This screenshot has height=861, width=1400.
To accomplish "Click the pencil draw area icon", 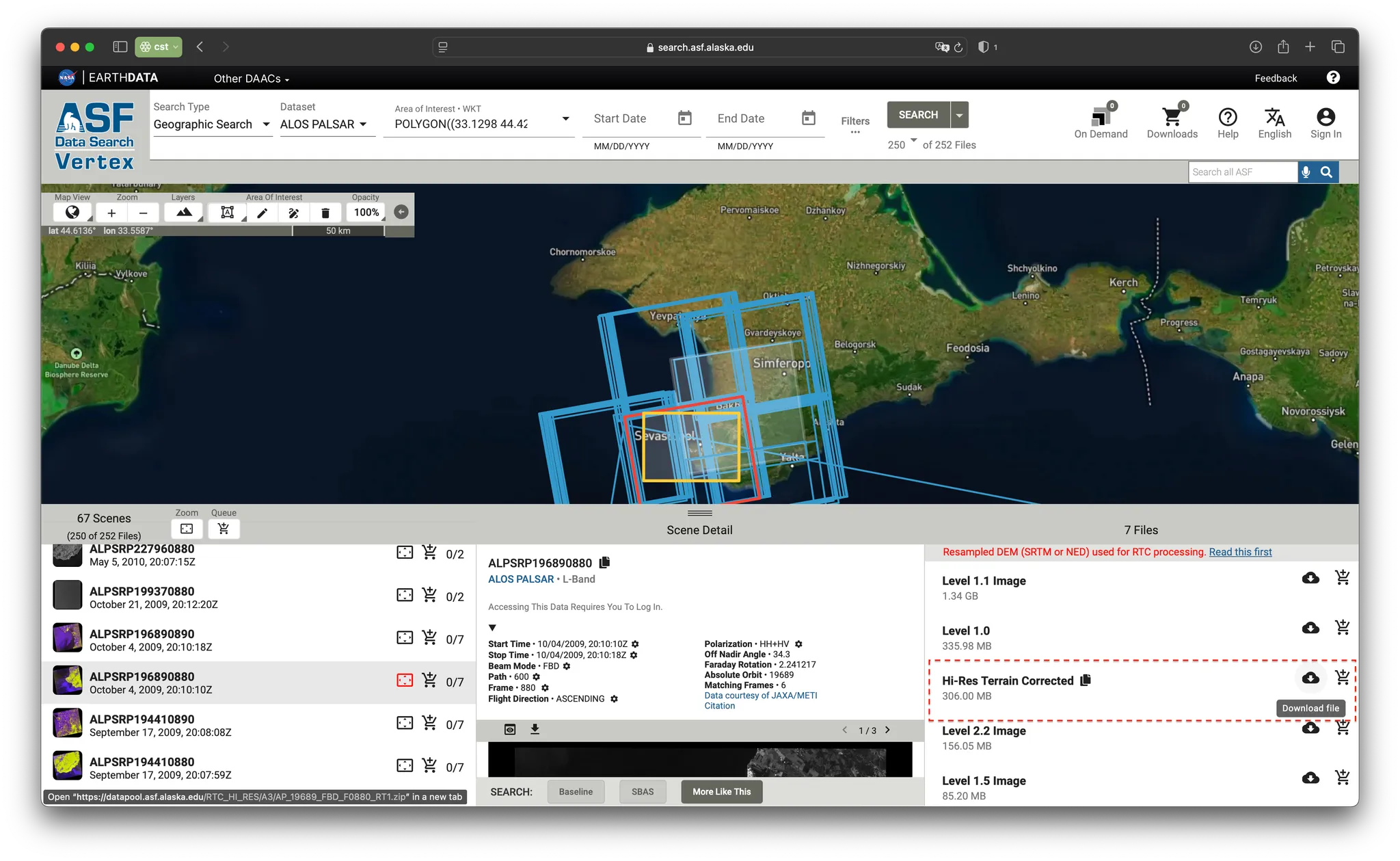I will pyautogui.click(x=261, y=213).
